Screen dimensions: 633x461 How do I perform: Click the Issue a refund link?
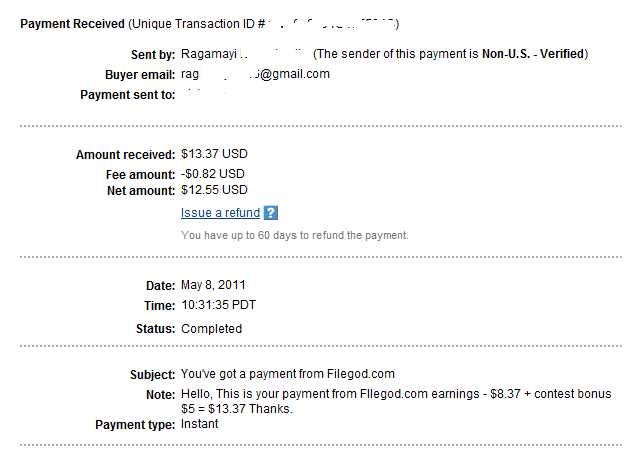pyautogui.click(x=220, y=213)
